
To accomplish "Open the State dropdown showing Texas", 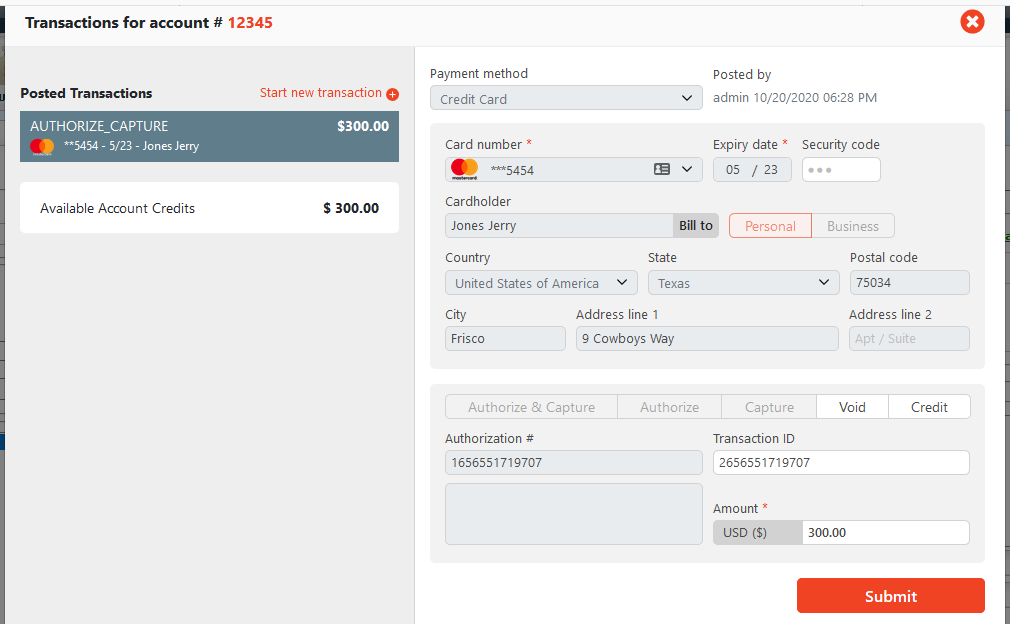I will pos(743,283).
